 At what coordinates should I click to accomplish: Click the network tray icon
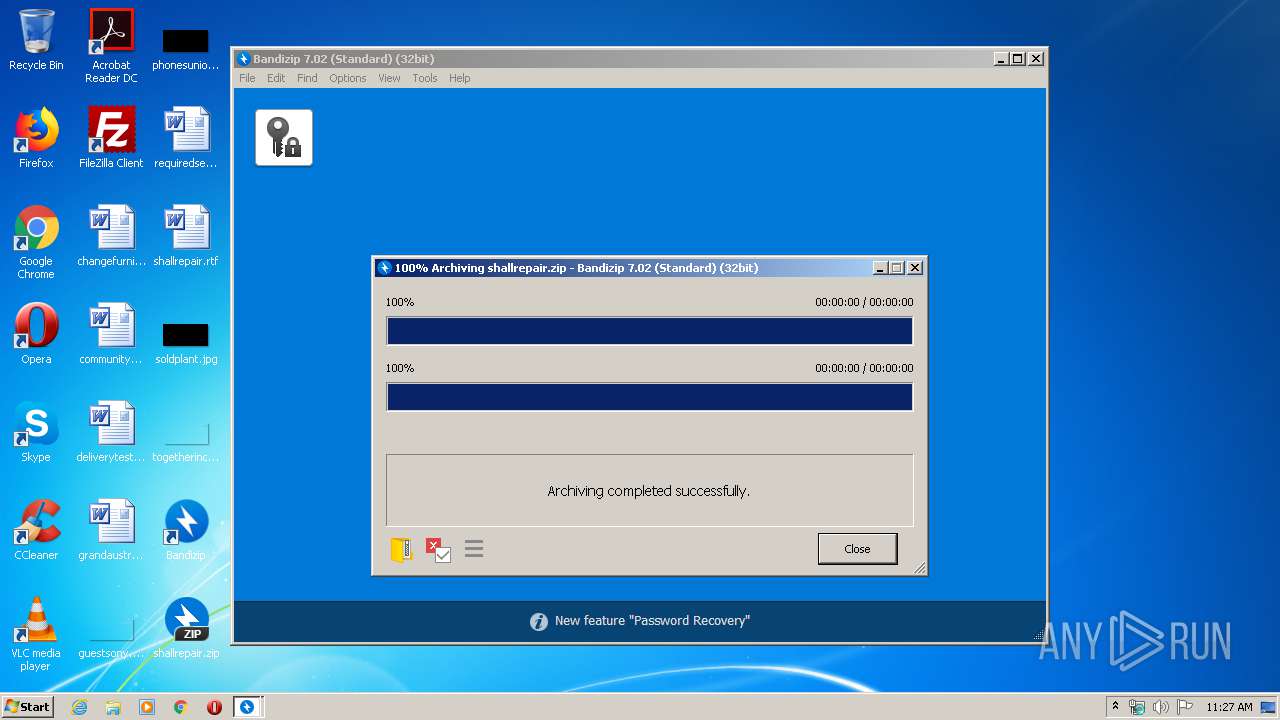[1137, 707]
